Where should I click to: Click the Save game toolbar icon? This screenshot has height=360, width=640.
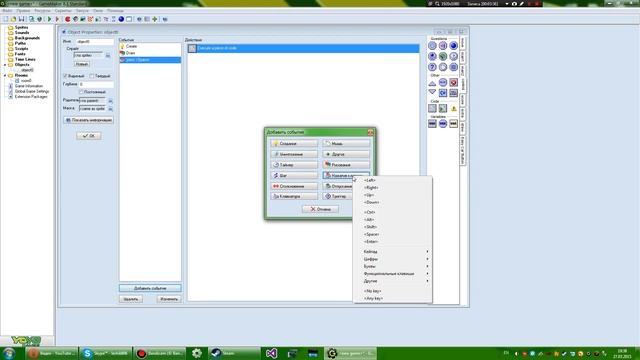[21, 19]
